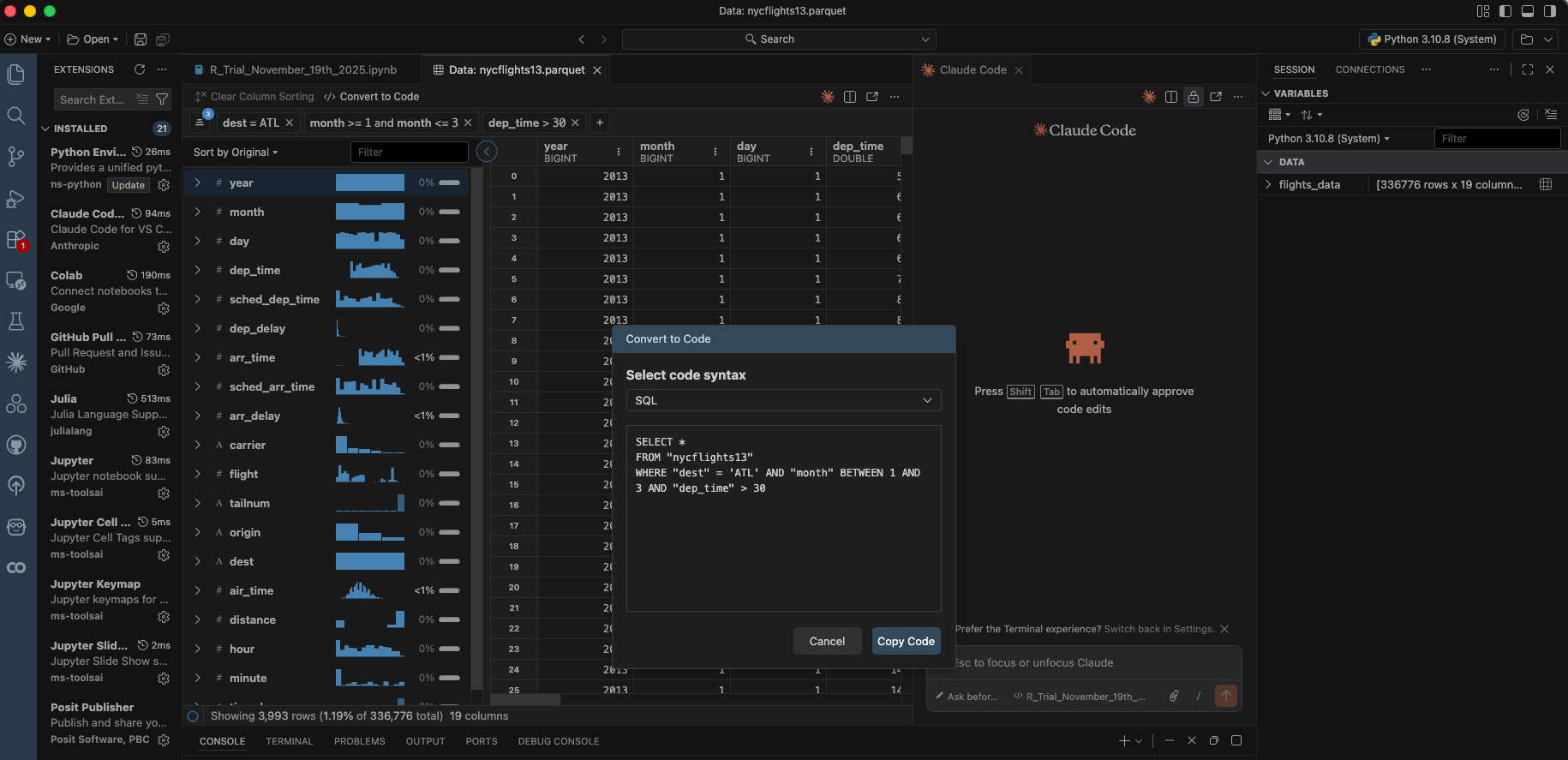The width and height of the screenshot is (1568, 760).
Task: Focus the variables Filter field
Action: (1497, 139)
